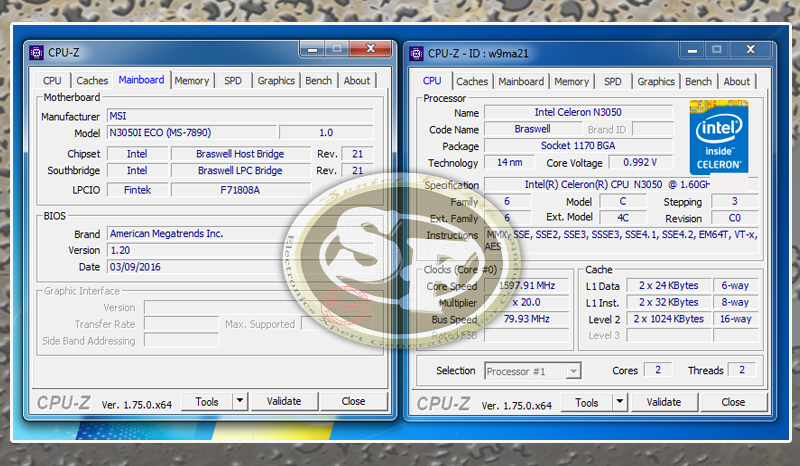
Task: Click the Cores count field
Action: [x=658, y=370]
